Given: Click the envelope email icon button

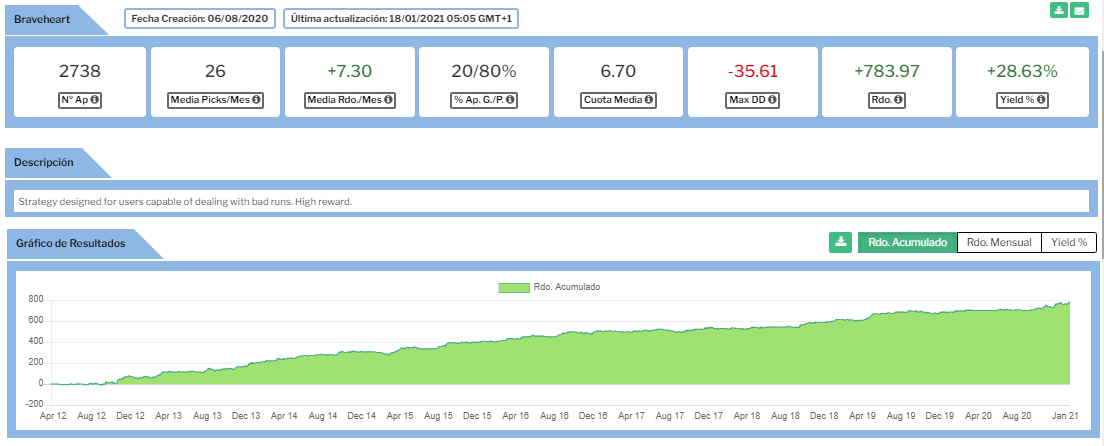Looking at the screenshot, I should [1079, 11].
